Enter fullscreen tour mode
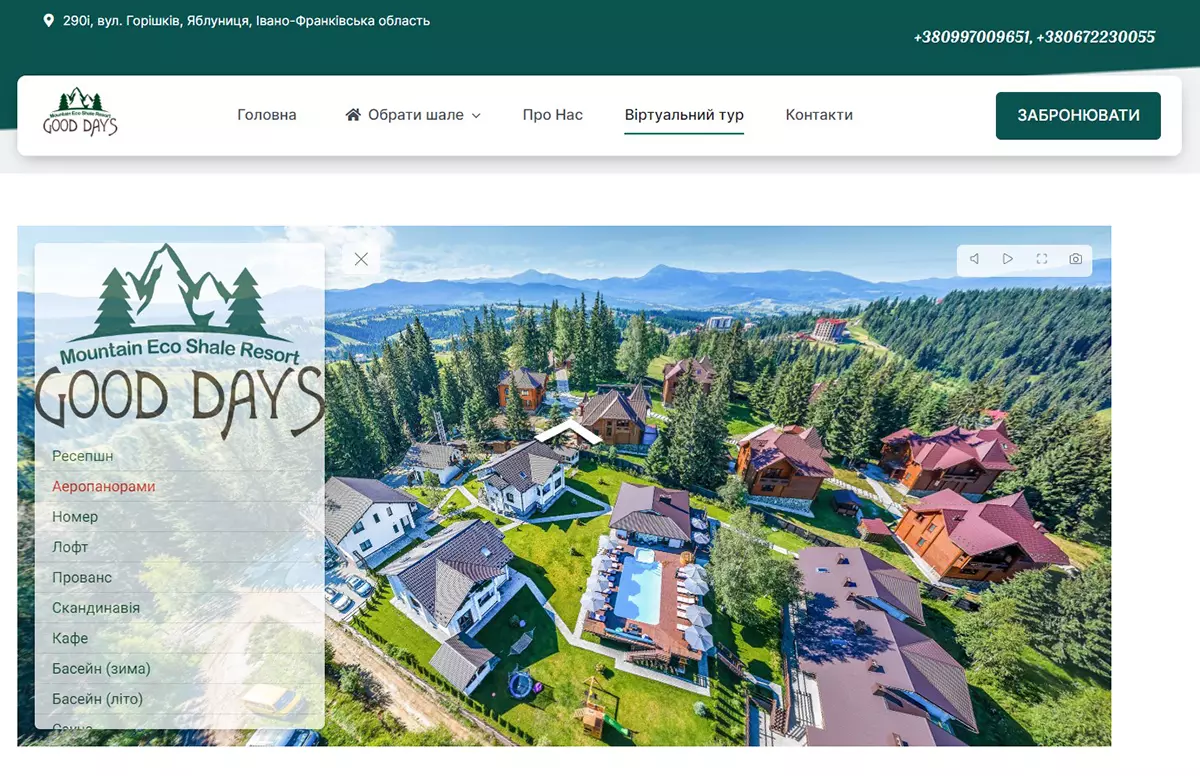Viewport: 1200px width, 776px height. click(x=1041, y=259)
